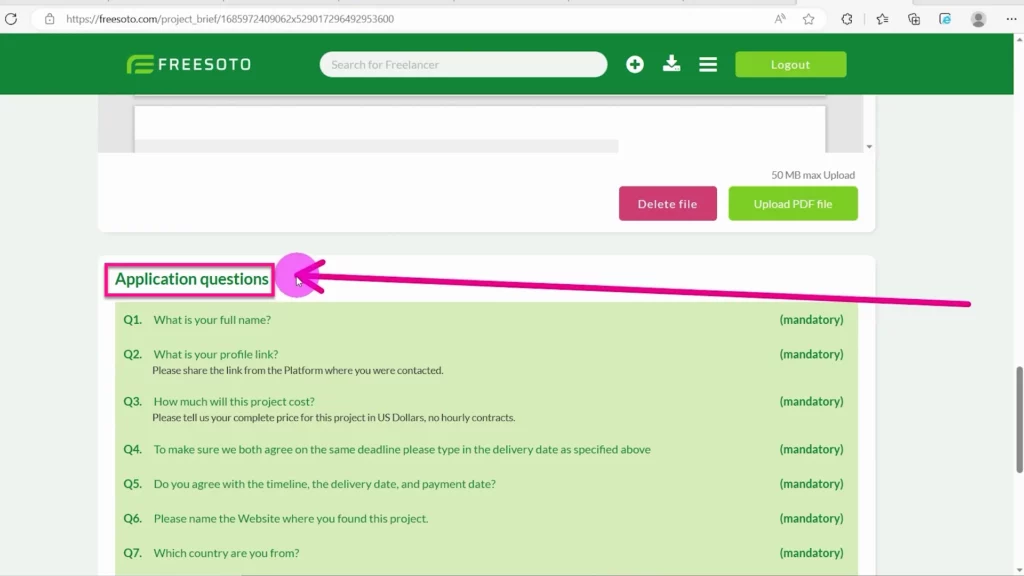
Task: Click the Logout button
Action: click(x=790, y=64)
